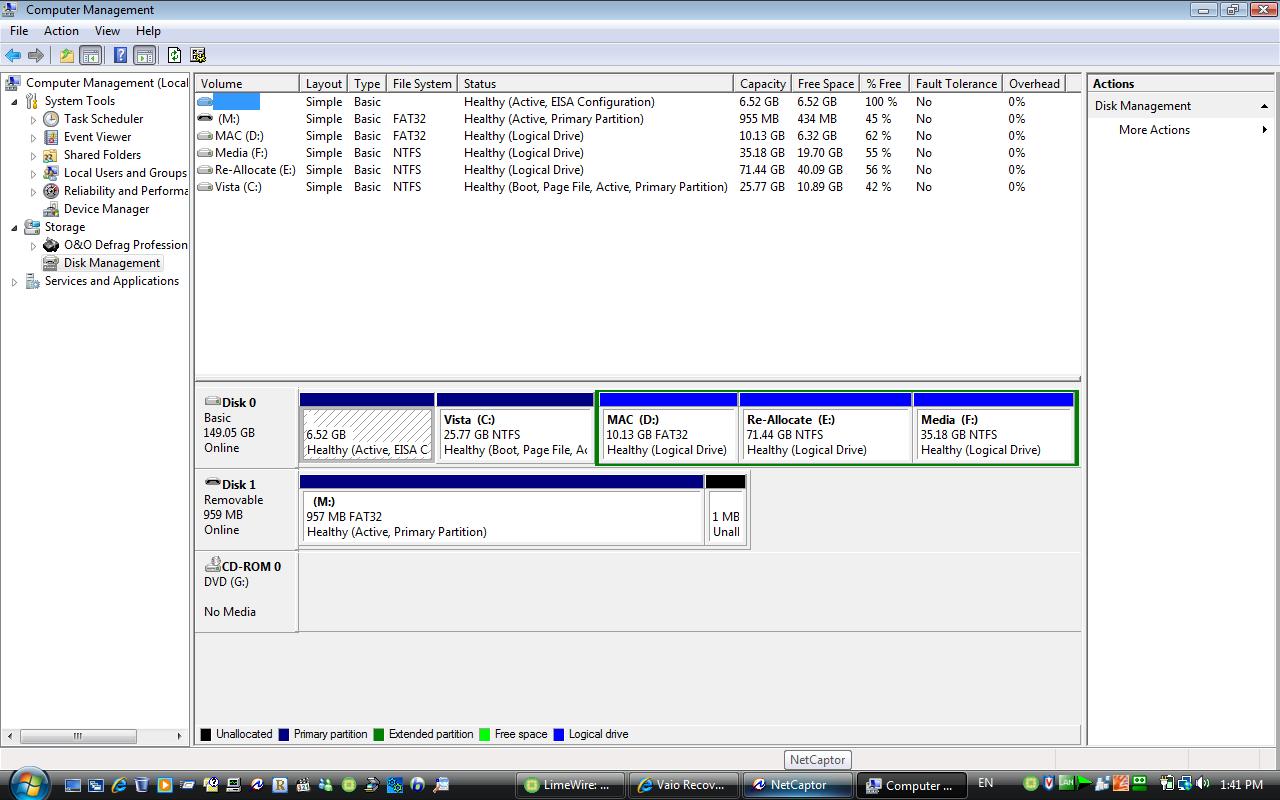Image resolution: width=1280 pixels, height=800 pixels.
Task: Open the File menu
Action: click(x=19, y=31)
